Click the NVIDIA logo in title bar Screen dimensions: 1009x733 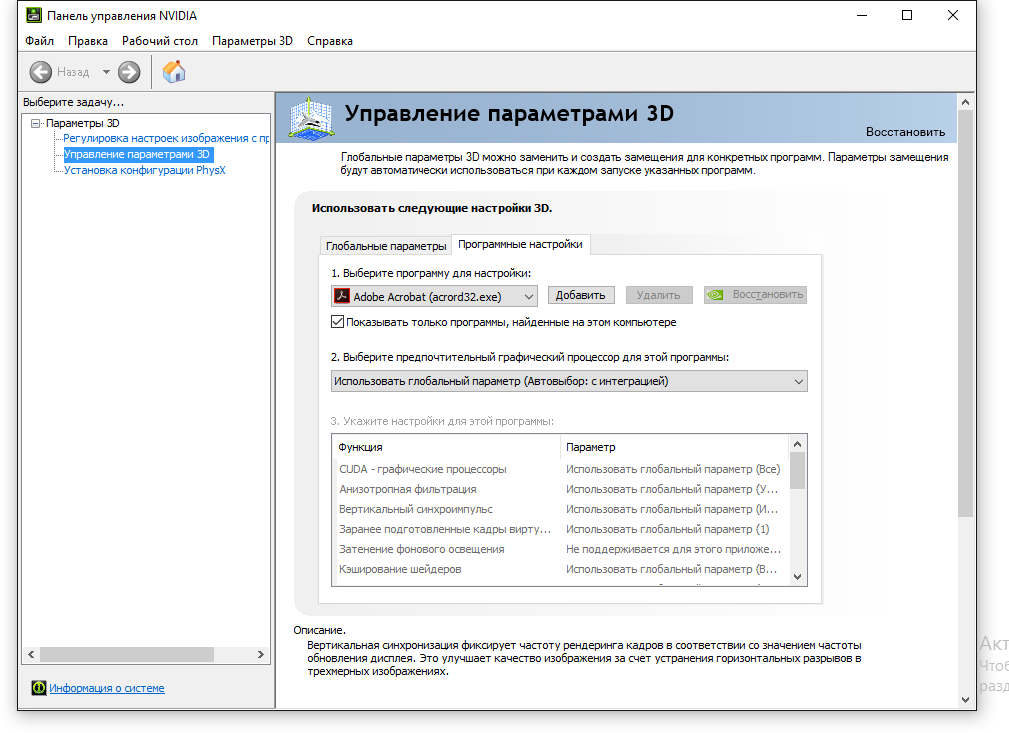pyautogui.click(x=34, y=15)
